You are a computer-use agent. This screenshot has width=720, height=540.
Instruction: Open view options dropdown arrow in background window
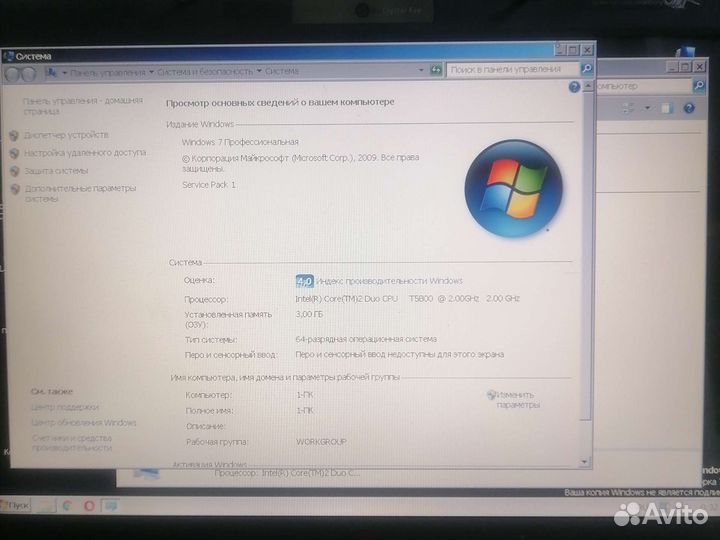click(647, 108)
